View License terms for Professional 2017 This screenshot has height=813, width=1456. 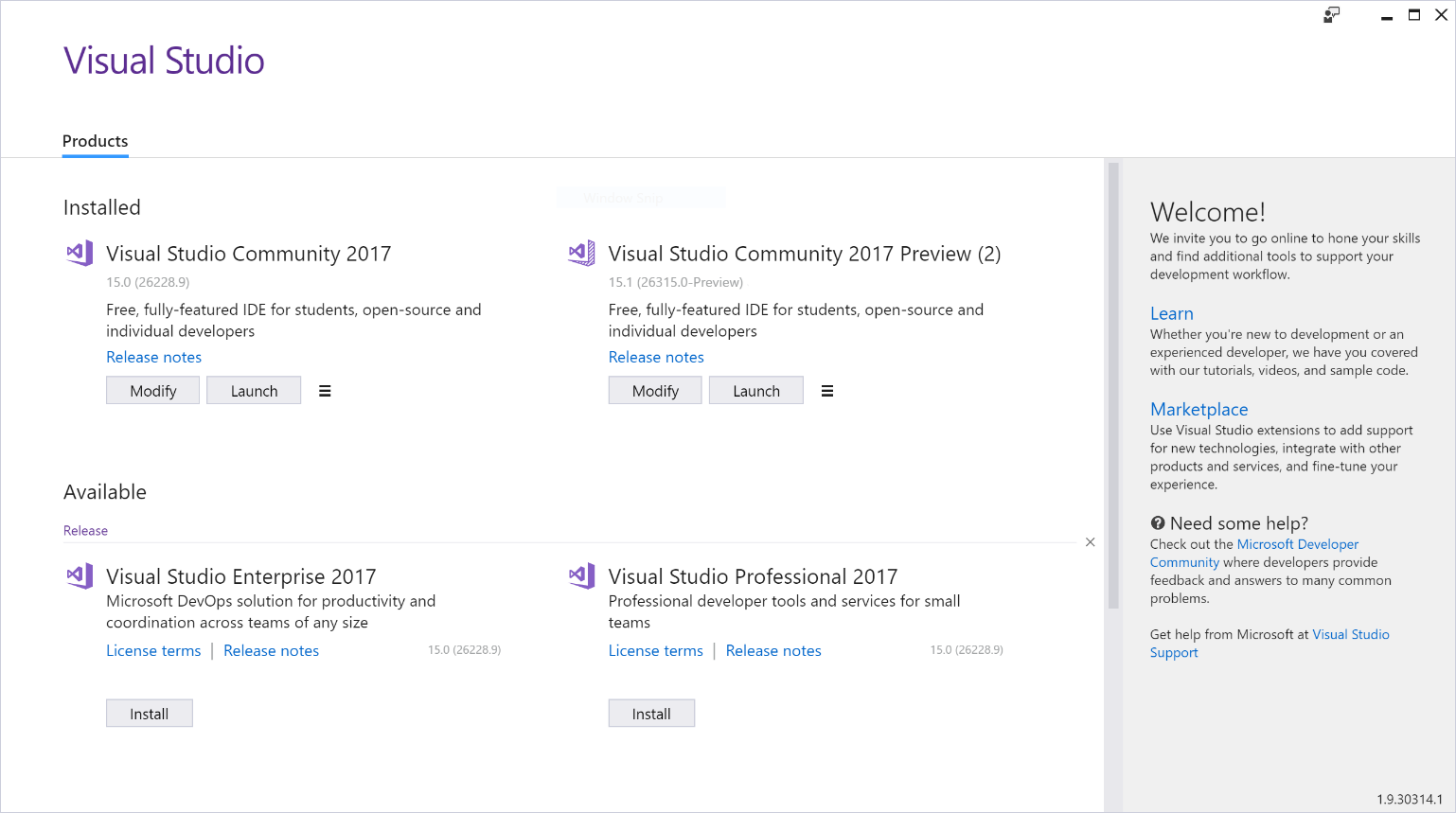(656, 650)
